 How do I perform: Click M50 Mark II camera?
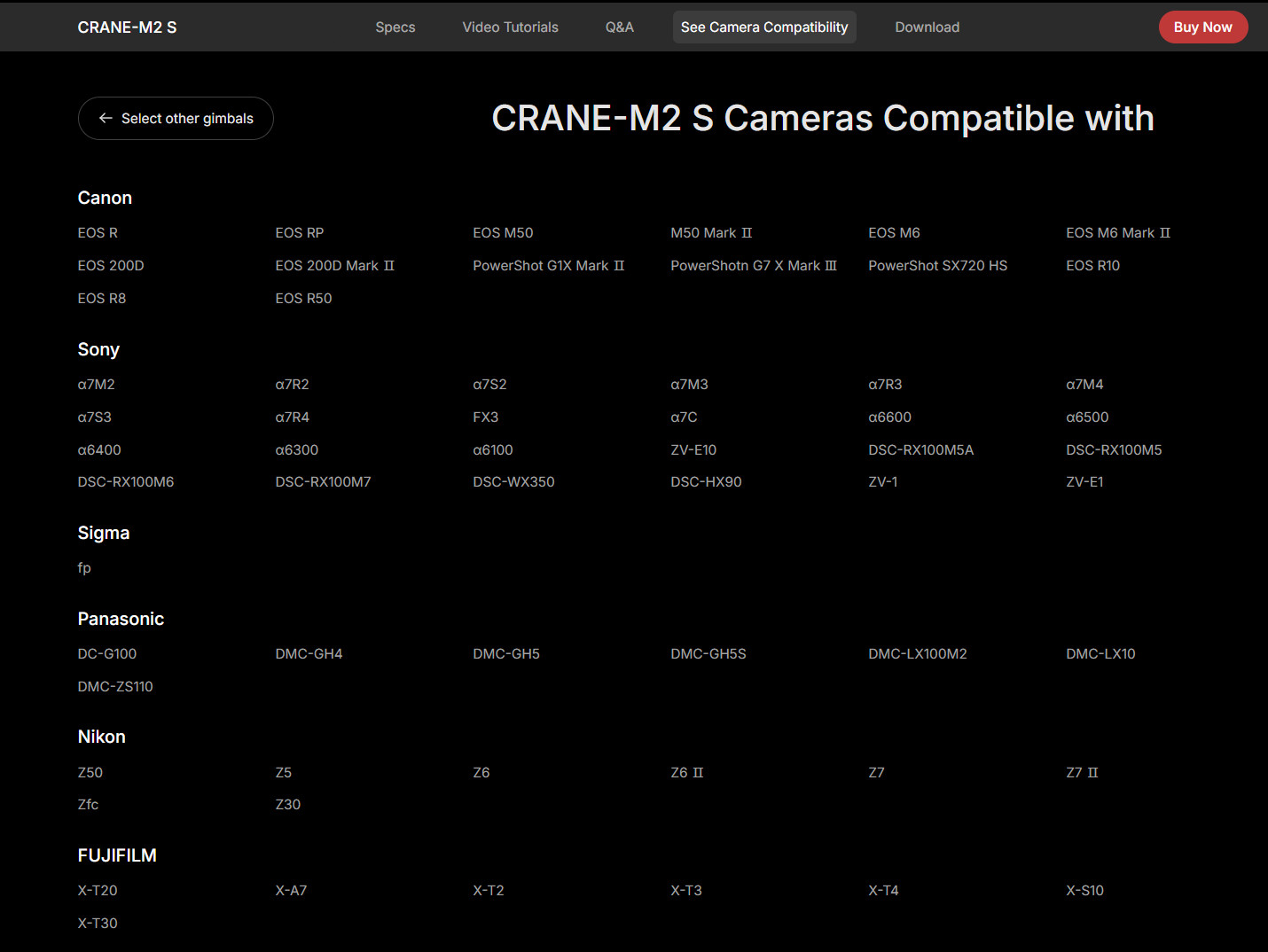[x=711, y=233]
